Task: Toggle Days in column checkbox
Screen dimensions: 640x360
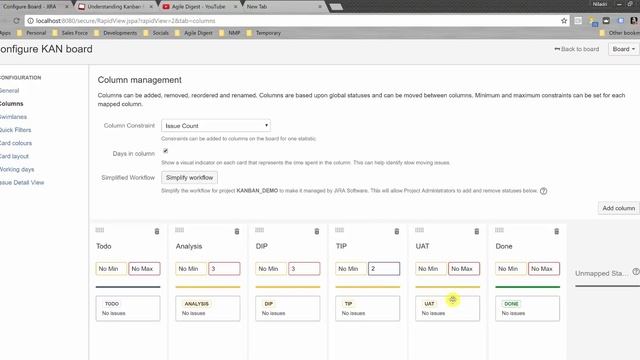Action: (166, 151)
